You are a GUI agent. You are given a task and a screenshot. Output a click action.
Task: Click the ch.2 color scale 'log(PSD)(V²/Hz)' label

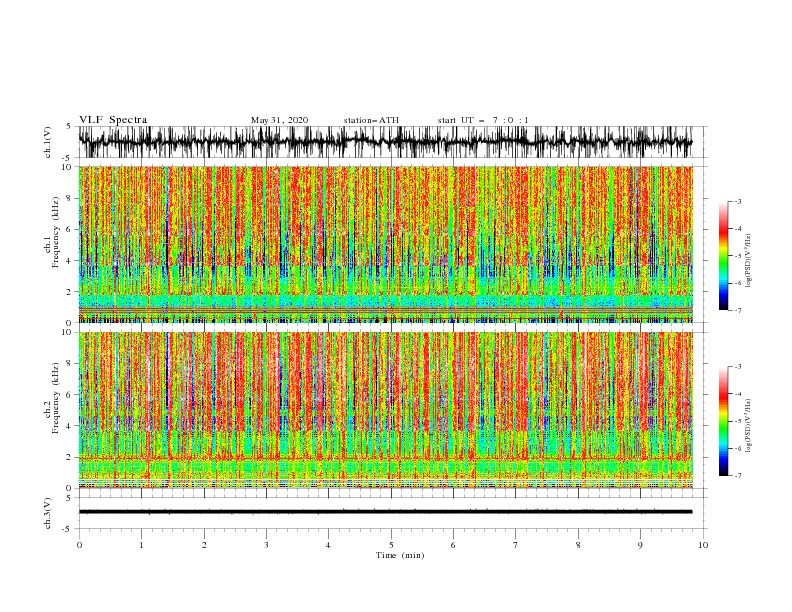click(749, 425)
